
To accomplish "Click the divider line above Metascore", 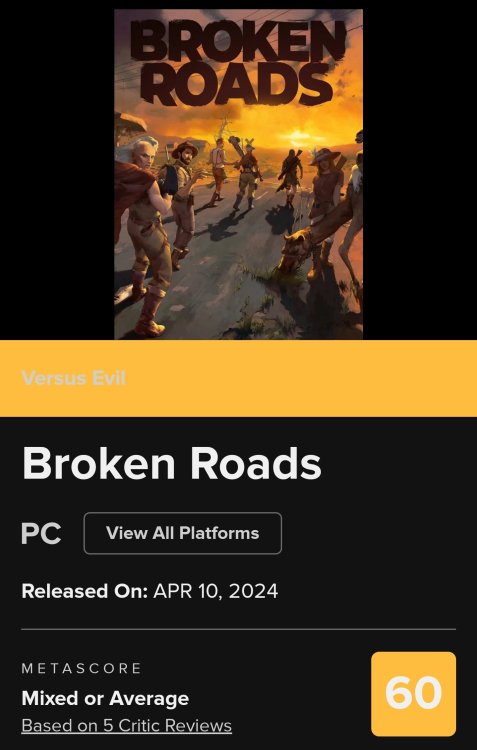I will (x=238, y=629).
